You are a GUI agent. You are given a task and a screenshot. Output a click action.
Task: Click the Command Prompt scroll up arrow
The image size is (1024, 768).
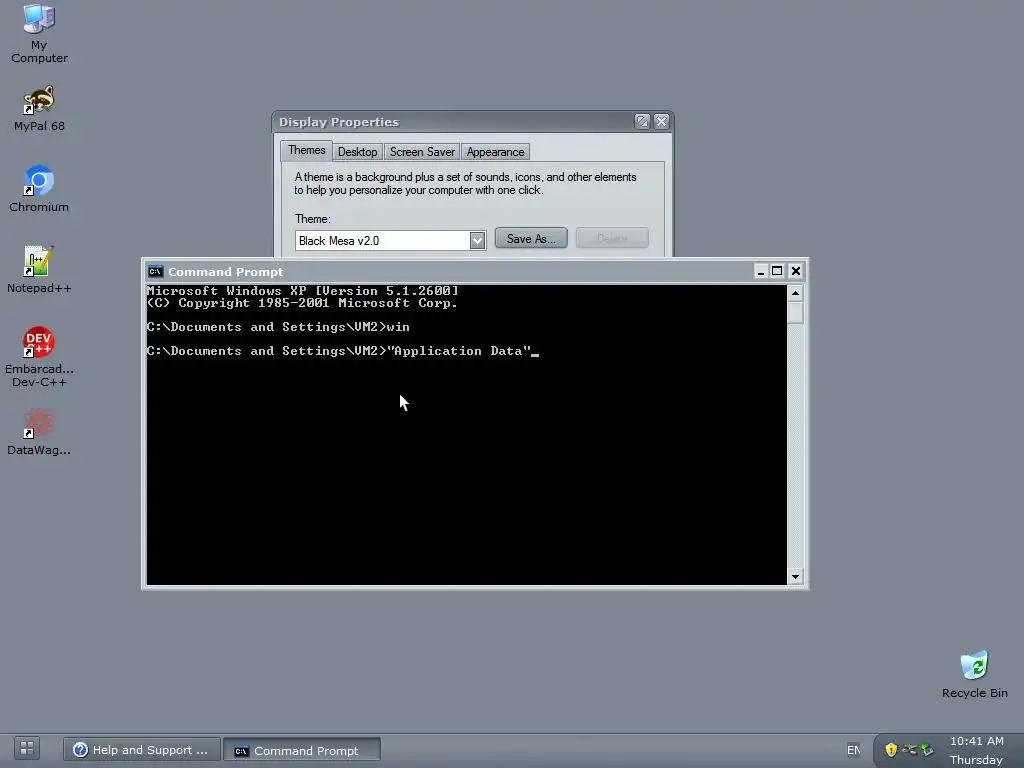[795, 293]
